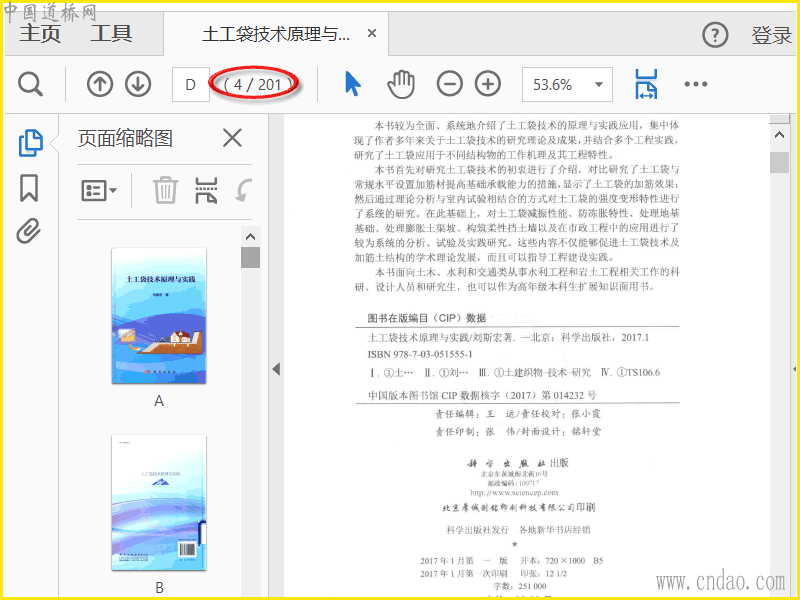Choose the selection arrow tool
The width and height of the screenshot is (800, 600).
(x=353, y=84)
